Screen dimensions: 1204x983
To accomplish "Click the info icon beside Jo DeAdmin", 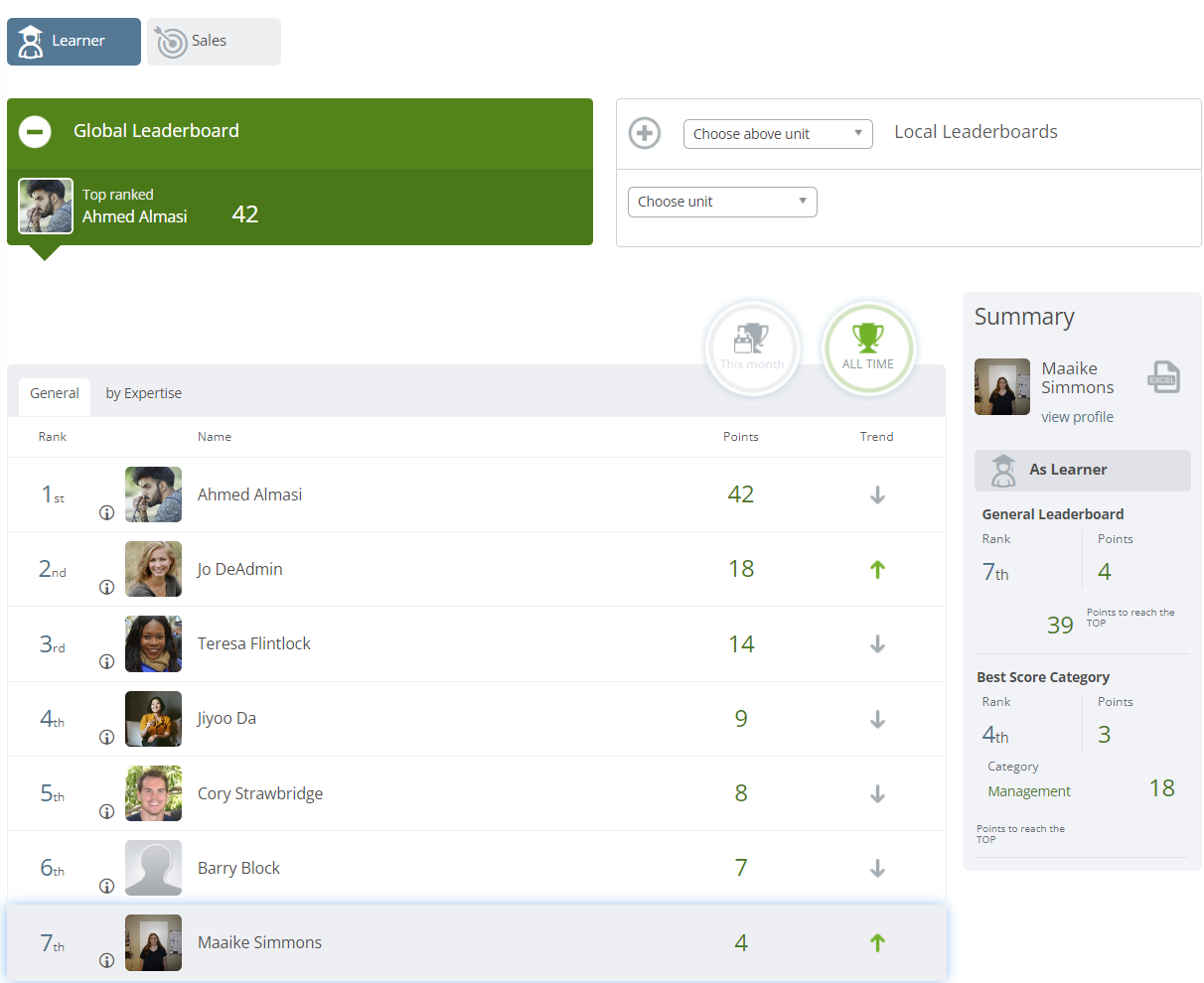I will 105,587.
